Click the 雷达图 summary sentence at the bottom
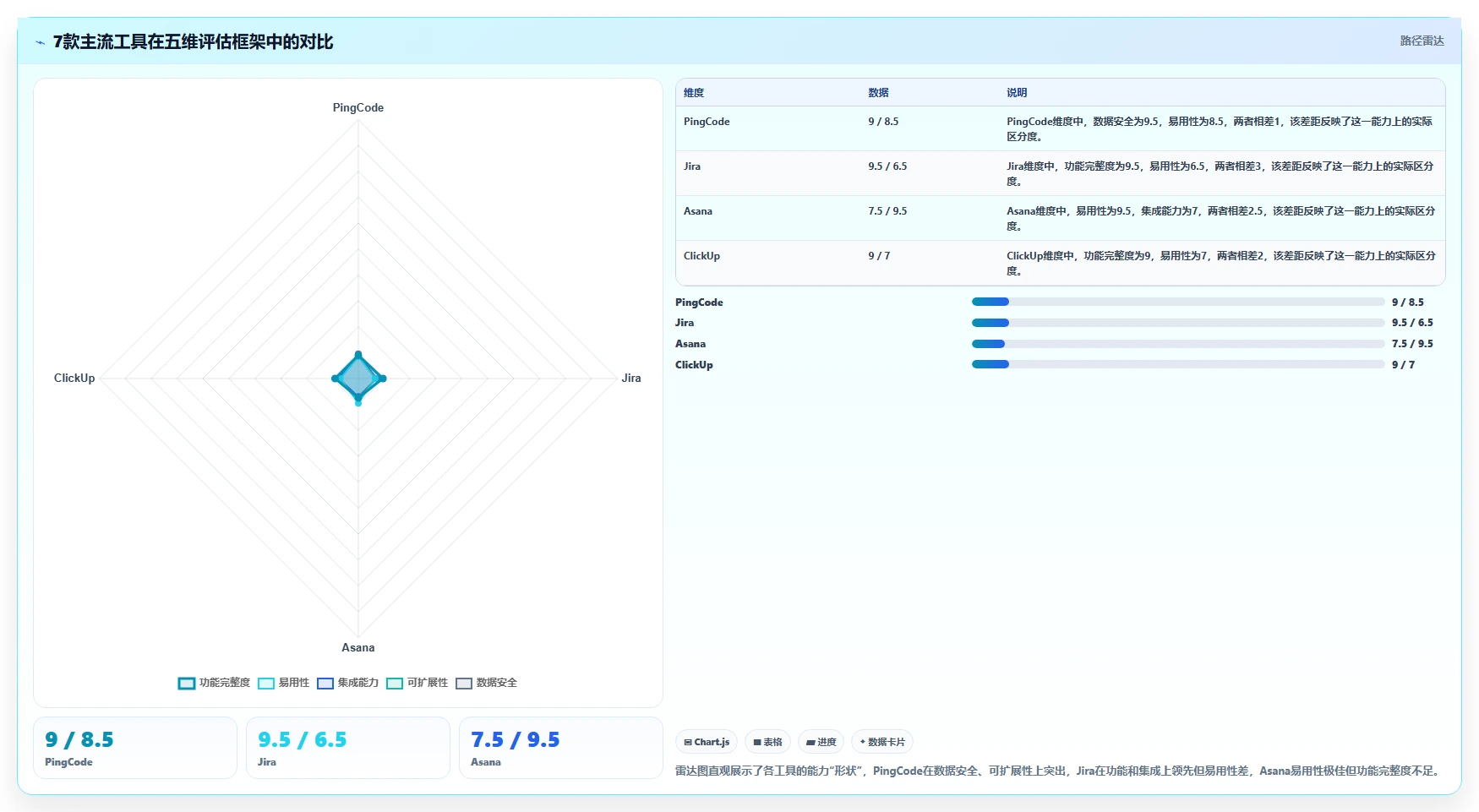This screenshot has width=1479, height=812. point(1060,771)
